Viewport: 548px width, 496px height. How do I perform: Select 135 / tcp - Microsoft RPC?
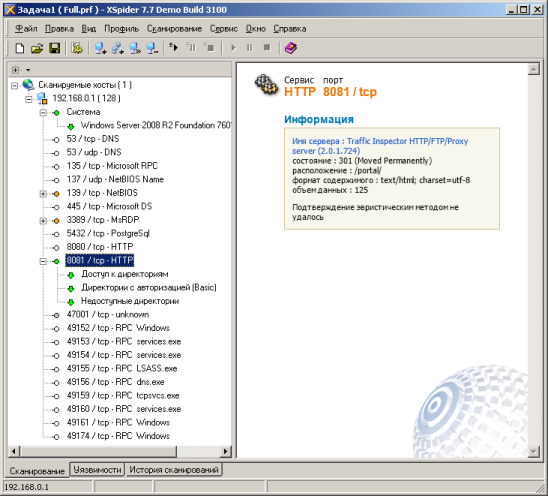click(112, 166)
